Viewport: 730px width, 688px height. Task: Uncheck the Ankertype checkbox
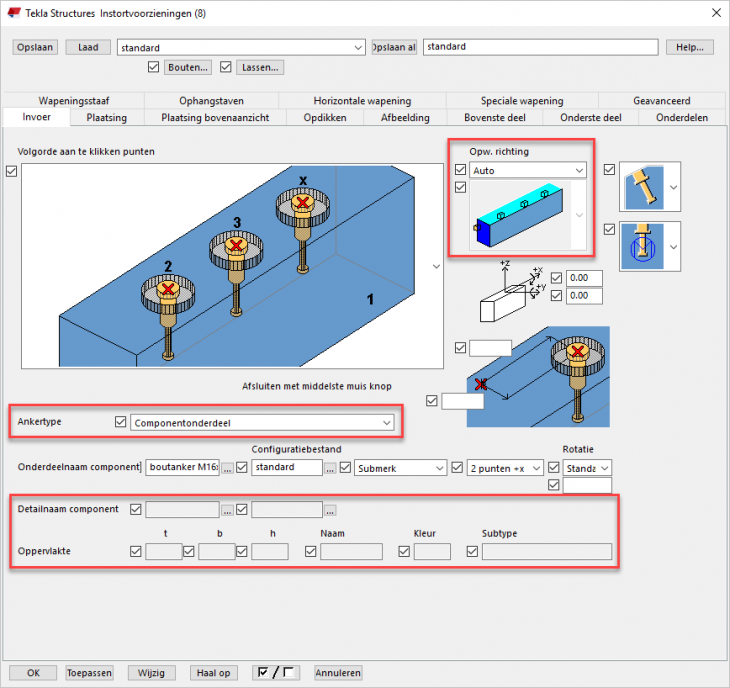(121, 423)
